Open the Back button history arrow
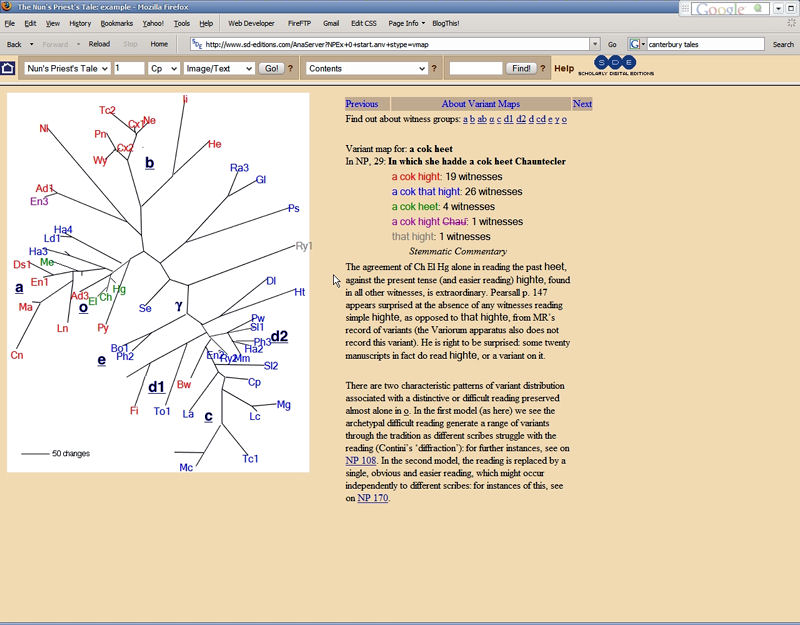The width and height of the screenshot is (800, 625). [x=32, y=44]
